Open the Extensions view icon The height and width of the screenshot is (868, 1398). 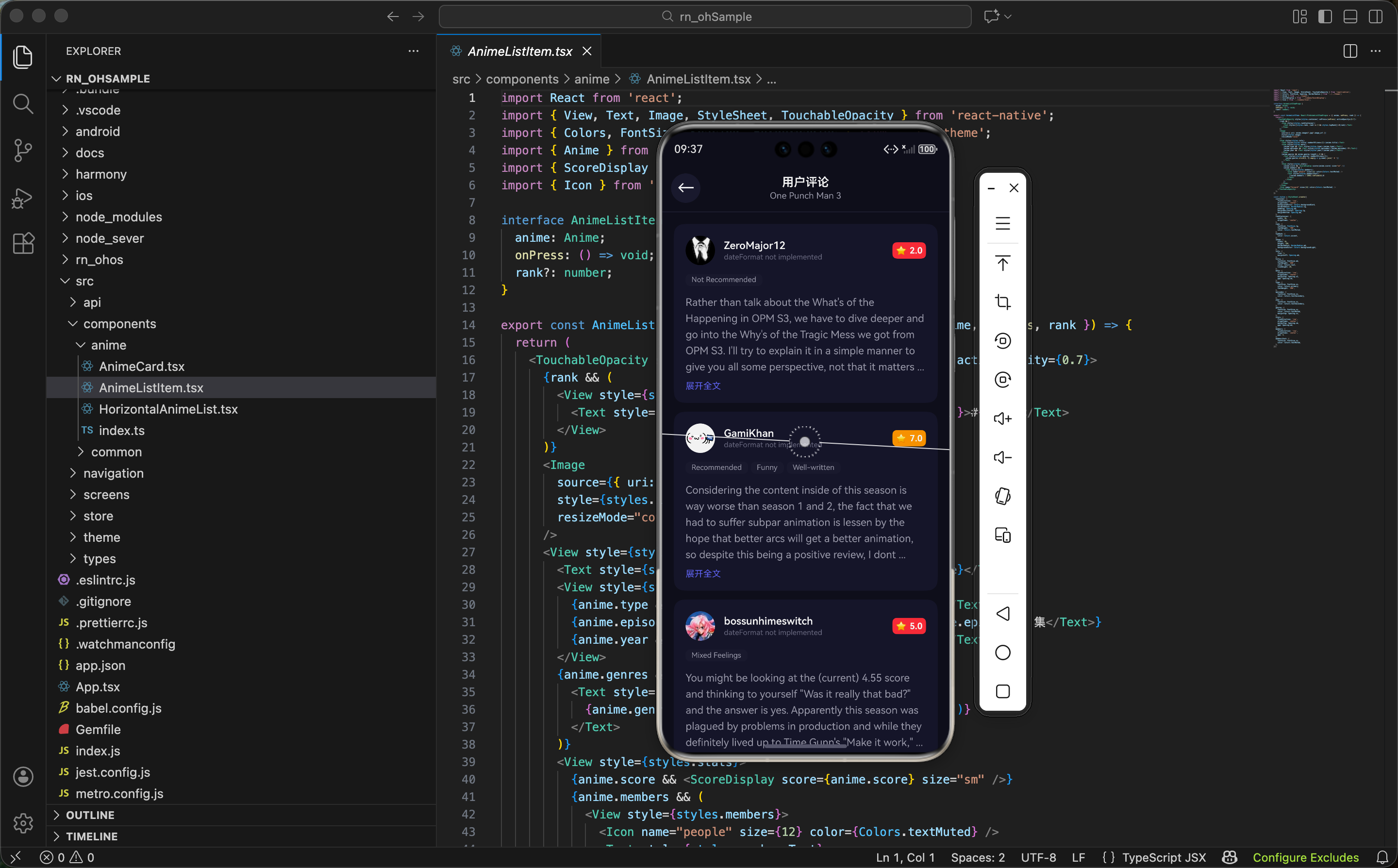23,243
